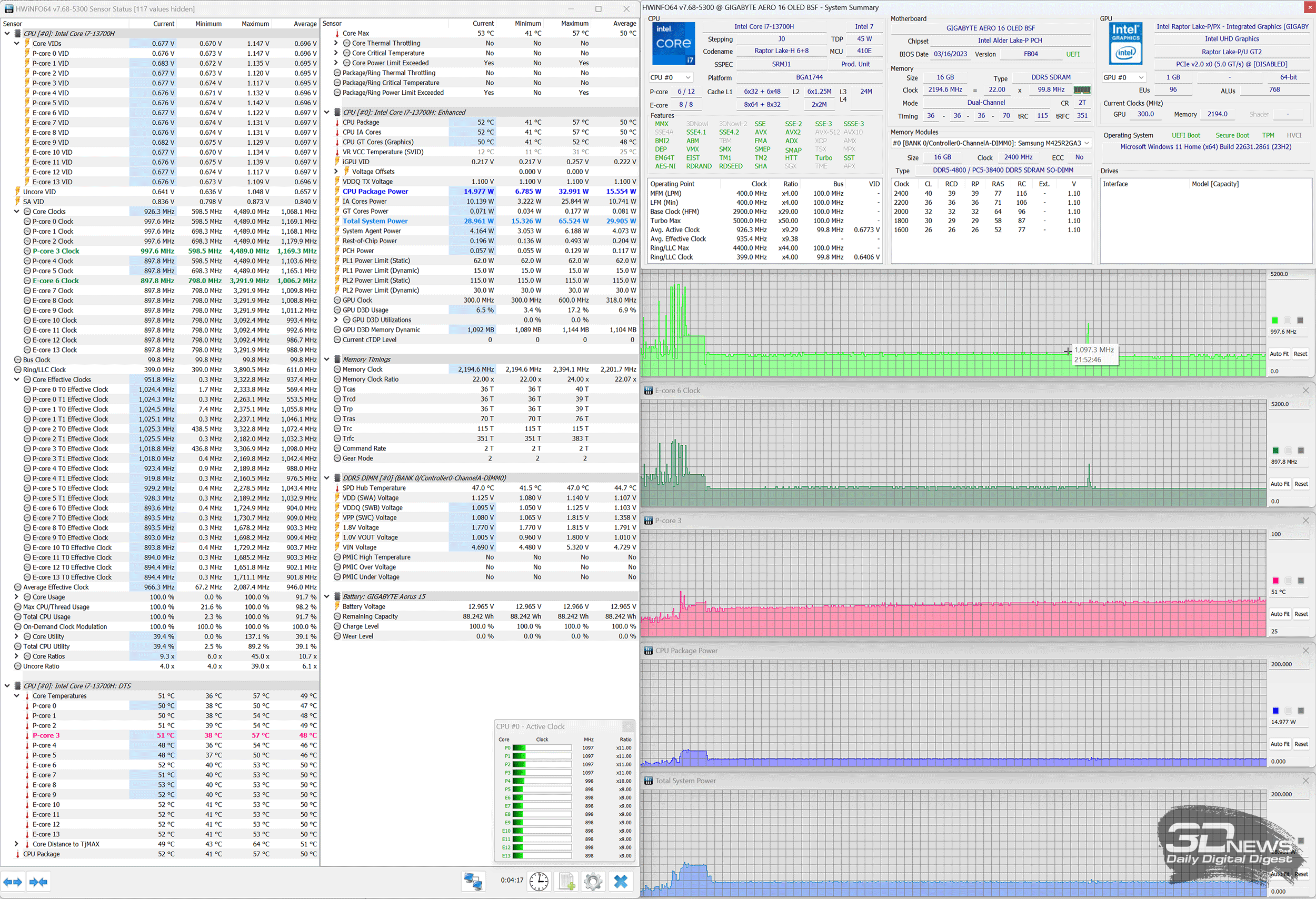Viewport: 1316px width, 899px height.
Task: Click Reset on CPU Package Power graph
Action: 1301,744
